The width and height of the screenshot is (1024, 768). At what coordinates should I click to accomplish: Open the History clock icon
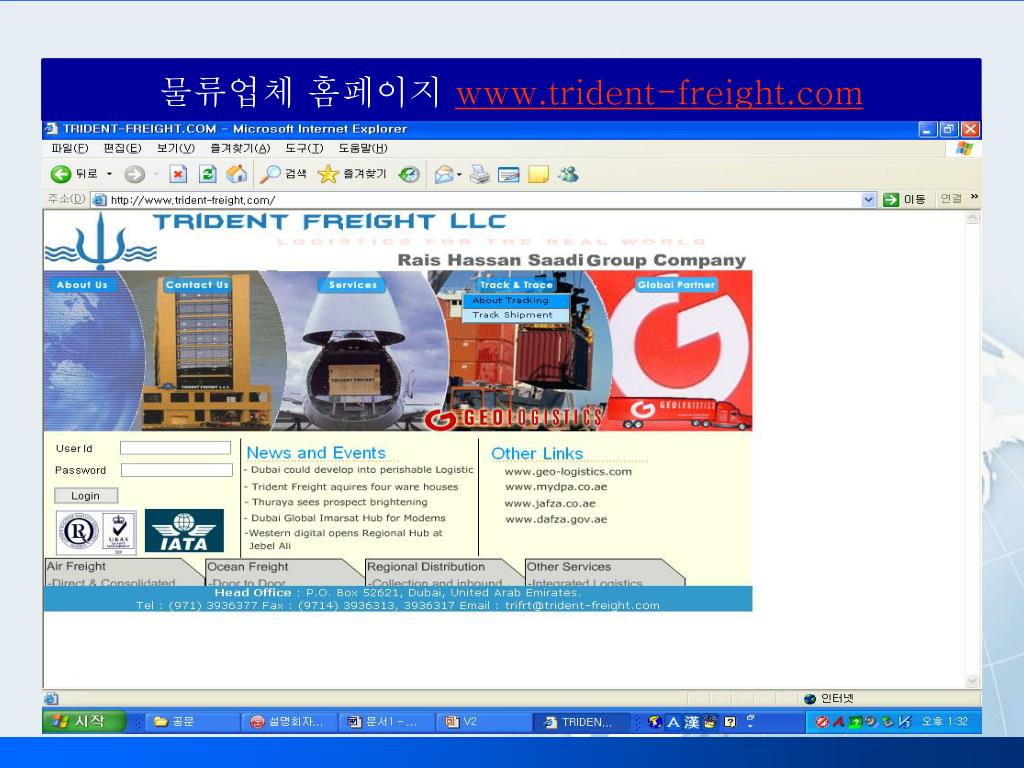point(409,174)
